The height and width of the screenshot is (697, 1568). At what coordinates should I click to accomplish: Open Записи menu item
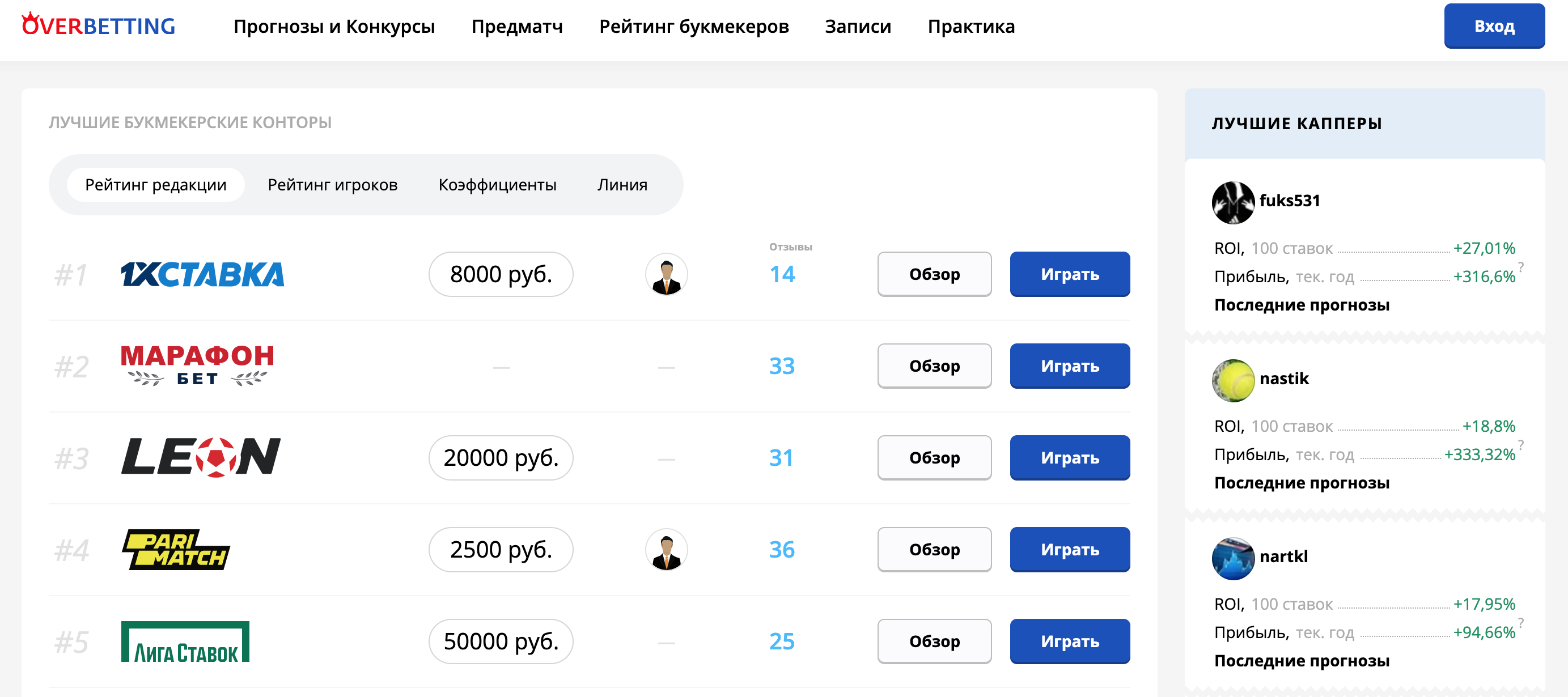tap(858, 26)
